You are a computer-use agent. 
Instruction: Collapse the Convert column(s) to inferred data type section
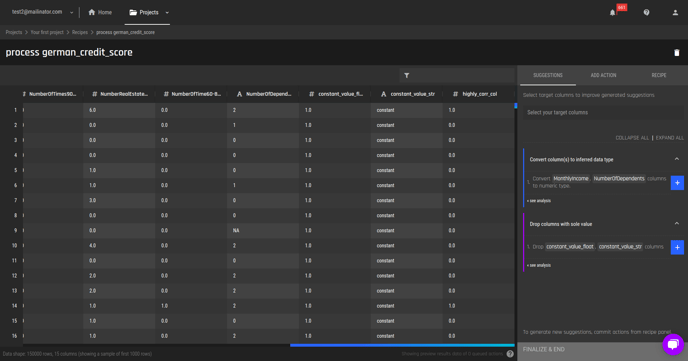pos(677,159)
